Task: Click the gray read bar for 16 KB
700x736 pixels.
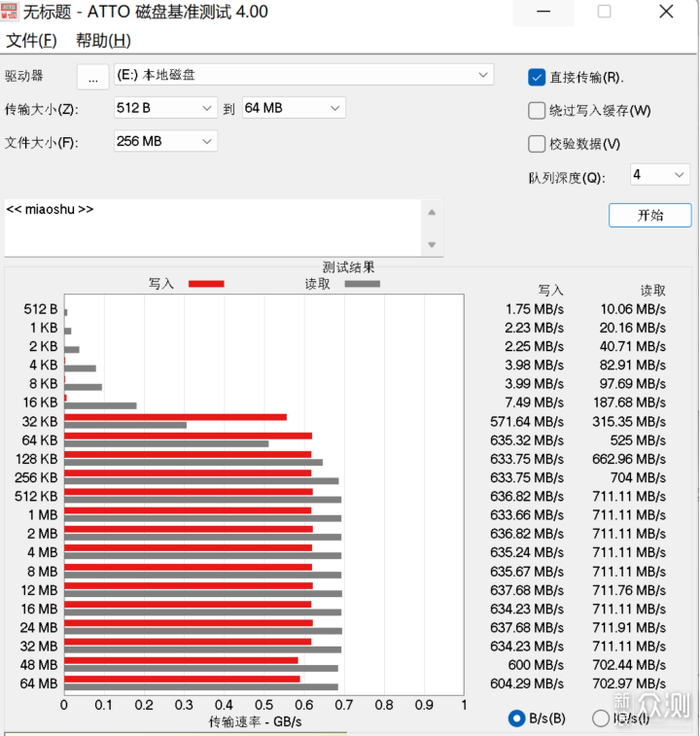Action: (x=100, y=406)
